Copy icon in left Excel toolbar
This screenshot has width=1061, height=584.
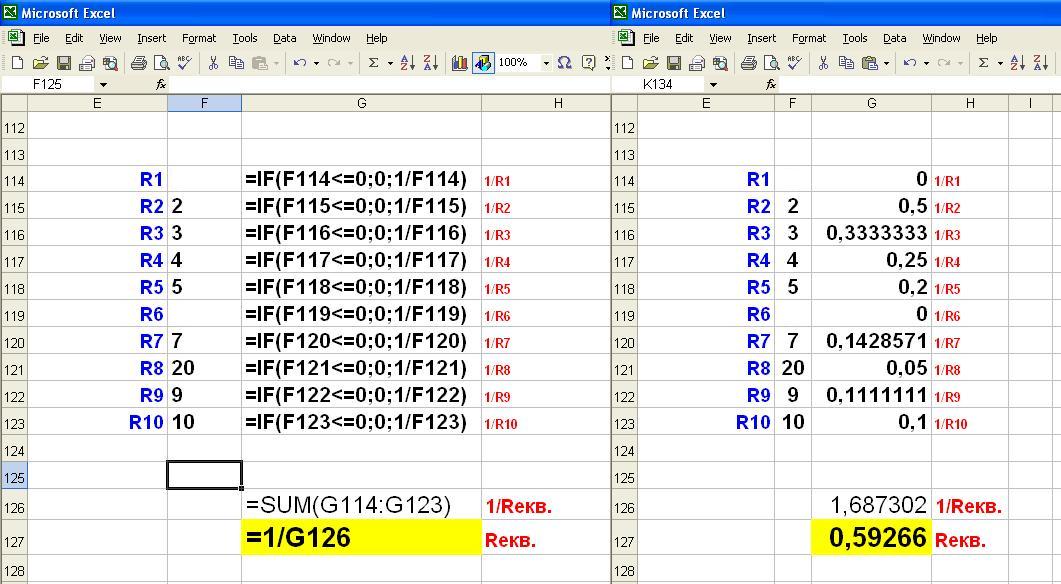click(x=236, y=63)
